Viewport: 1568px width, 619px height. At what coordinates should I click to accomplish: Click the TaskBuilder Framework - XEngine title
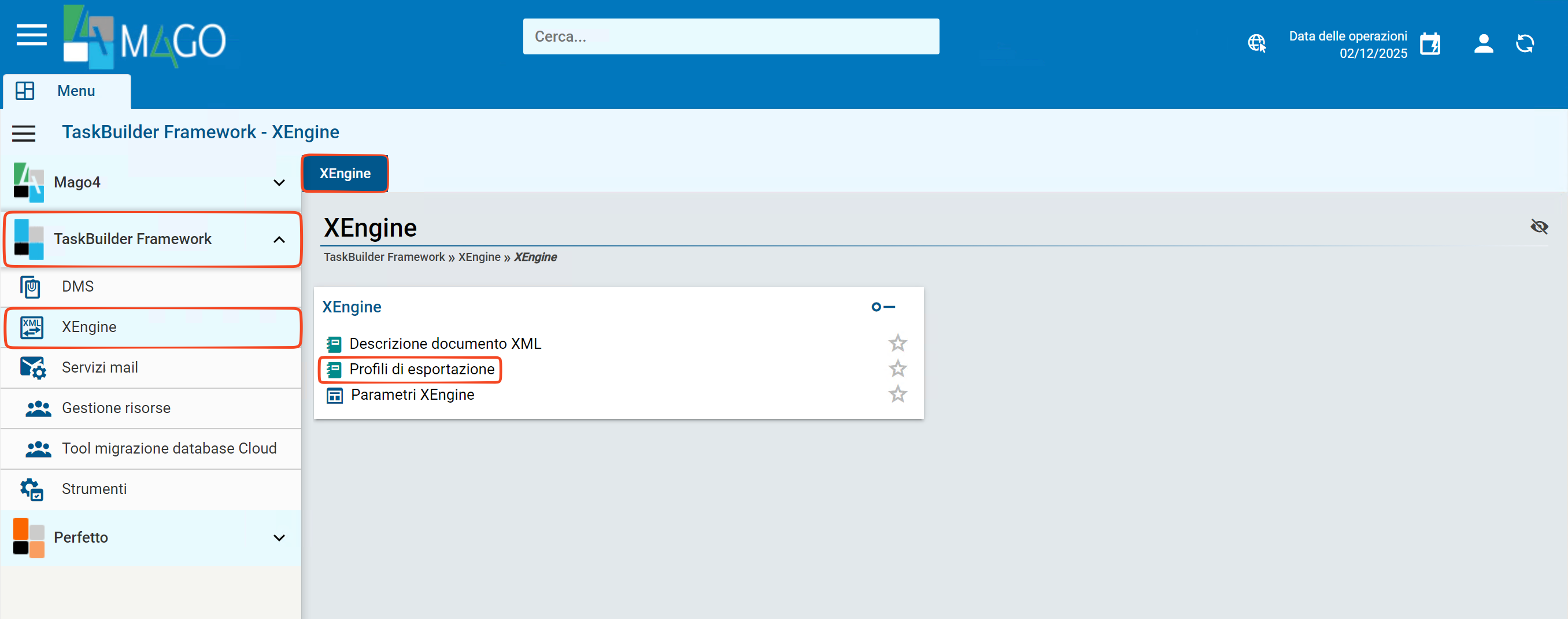tap(201, 132)
